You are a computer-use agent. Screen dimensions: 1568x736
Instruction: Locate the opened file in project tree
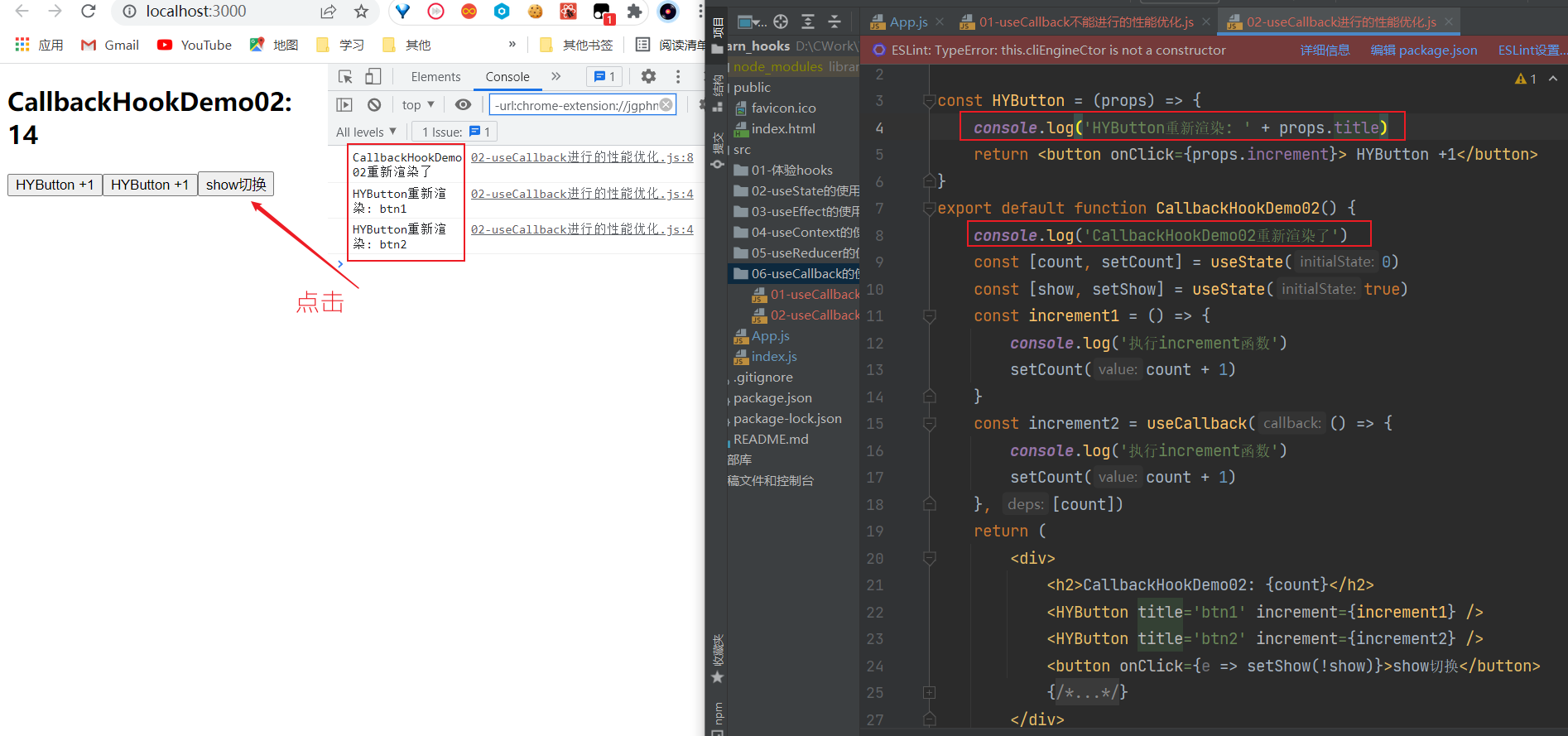point(781,22)
